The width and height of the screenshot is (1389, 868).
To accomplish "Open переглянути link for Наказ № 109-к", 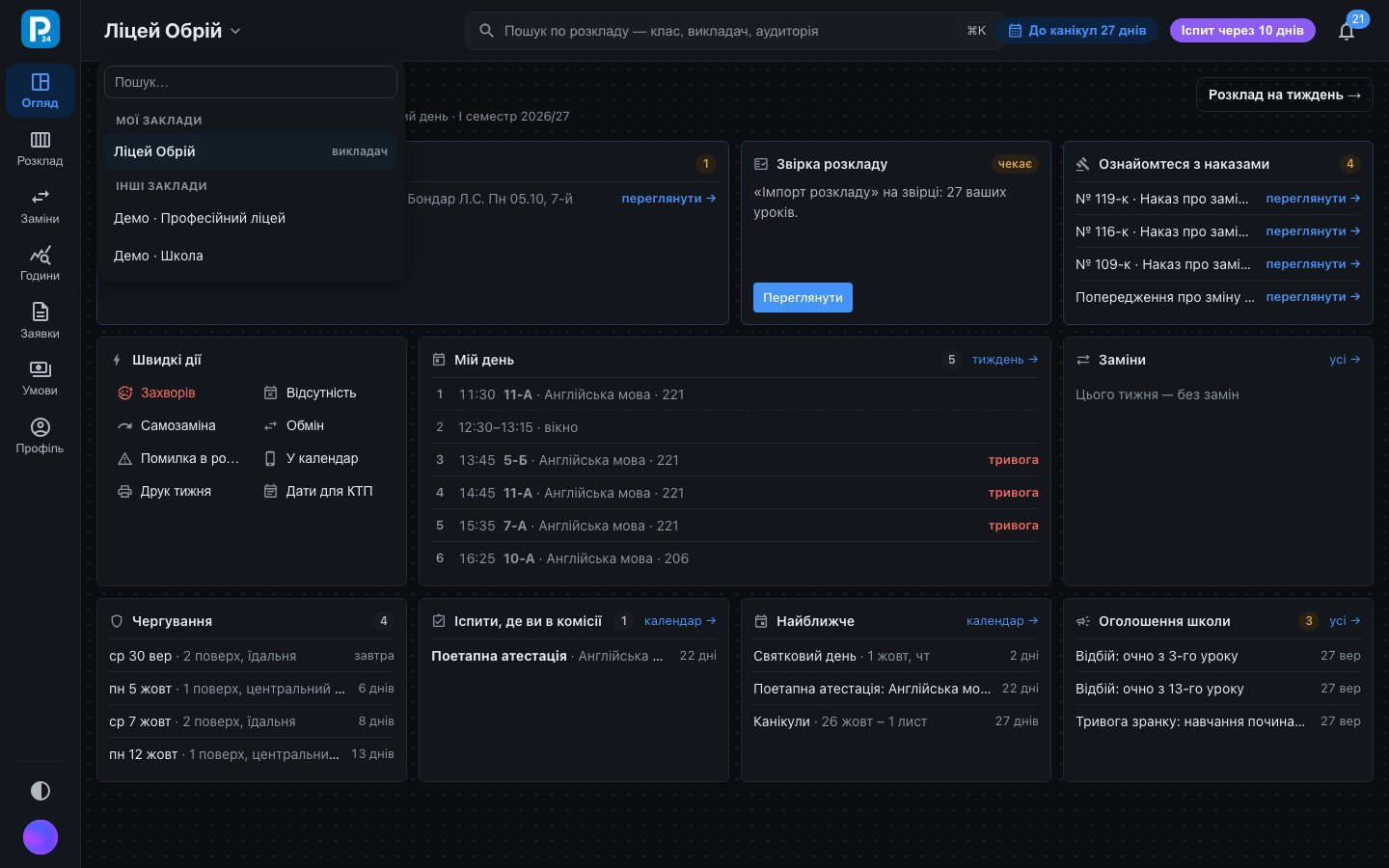I will coord(1313,264).
